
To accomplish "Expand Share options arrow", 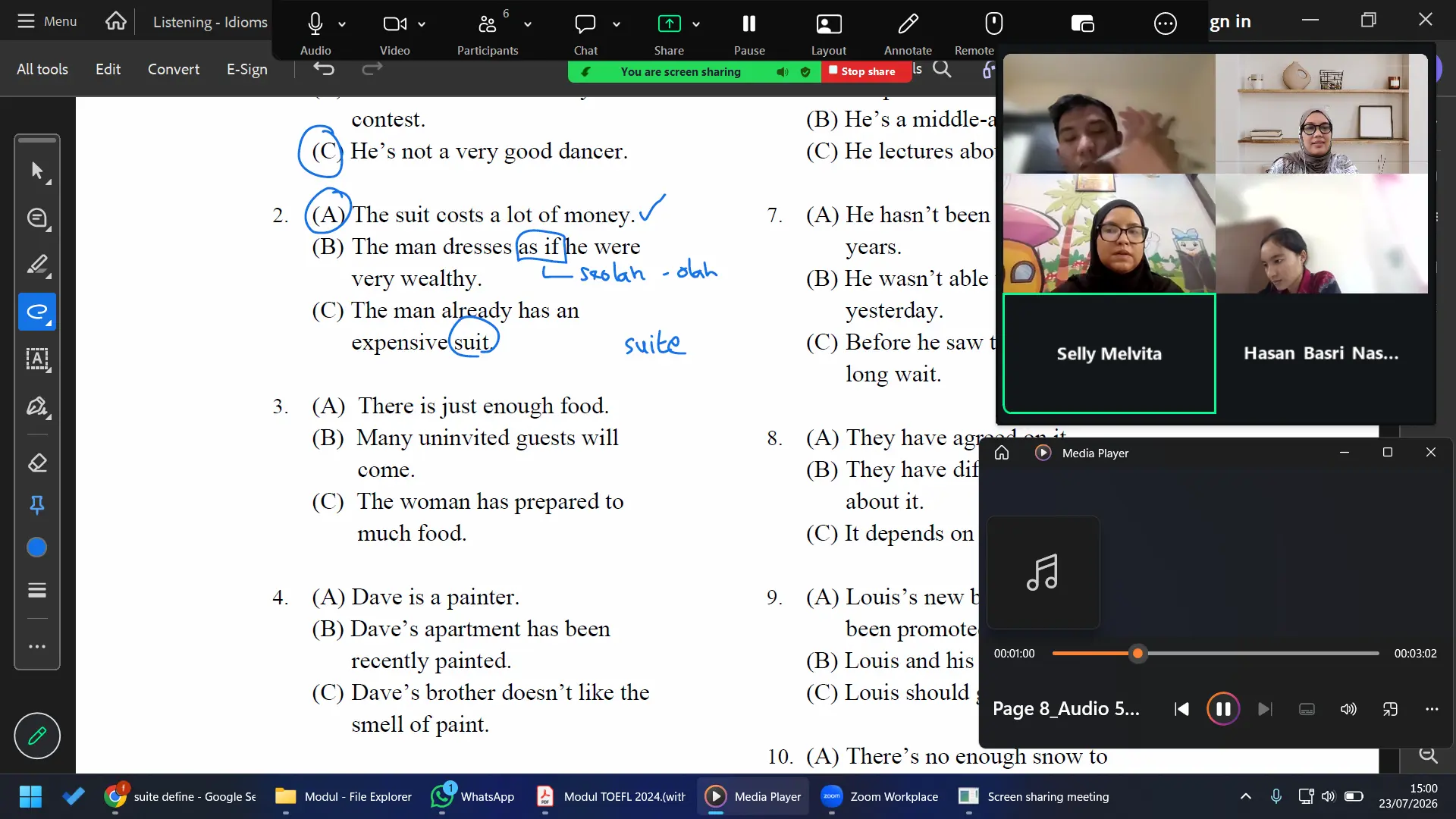I will [696, 24].
